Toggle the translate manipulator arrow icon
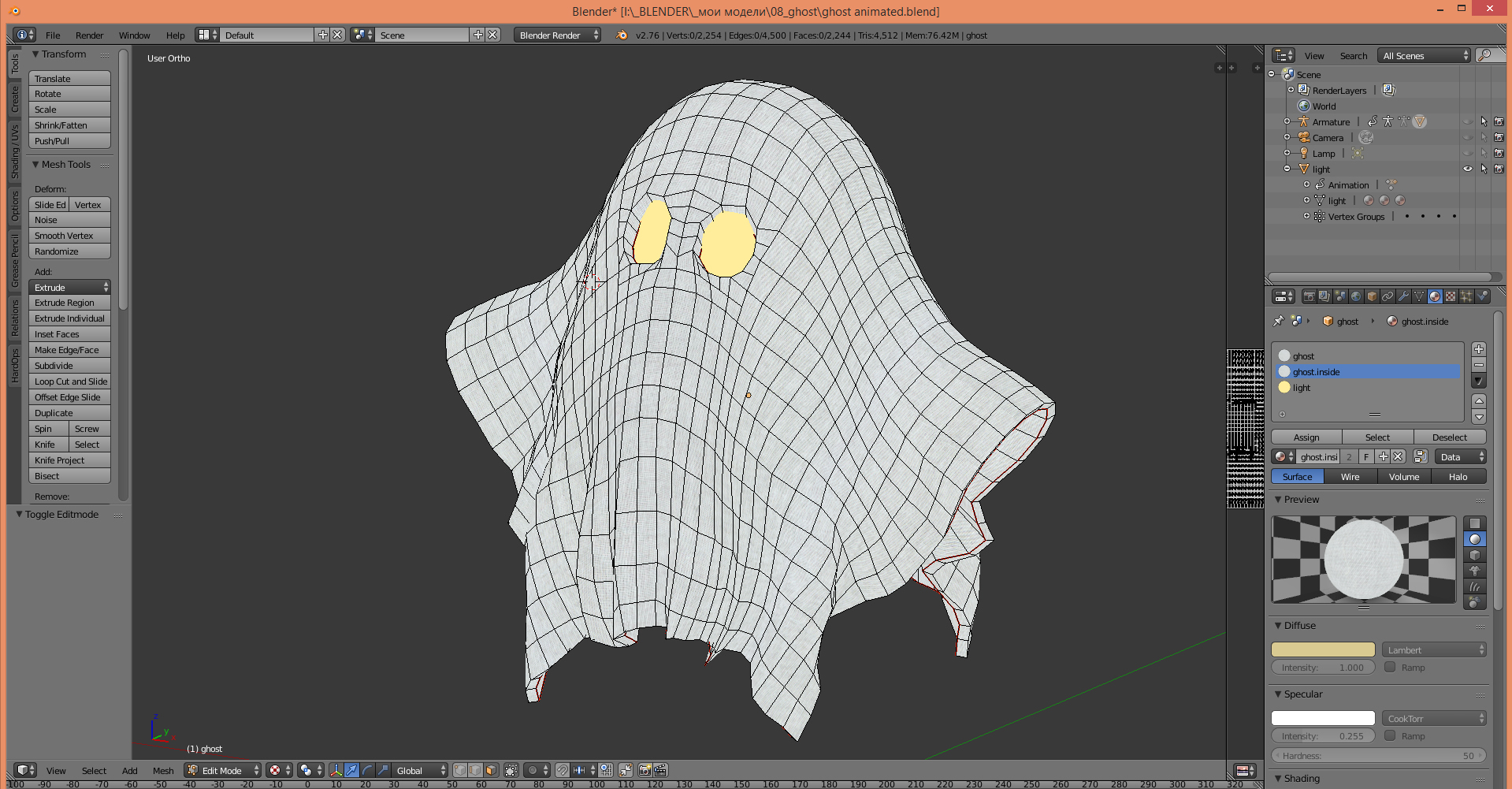 (351, 770)
